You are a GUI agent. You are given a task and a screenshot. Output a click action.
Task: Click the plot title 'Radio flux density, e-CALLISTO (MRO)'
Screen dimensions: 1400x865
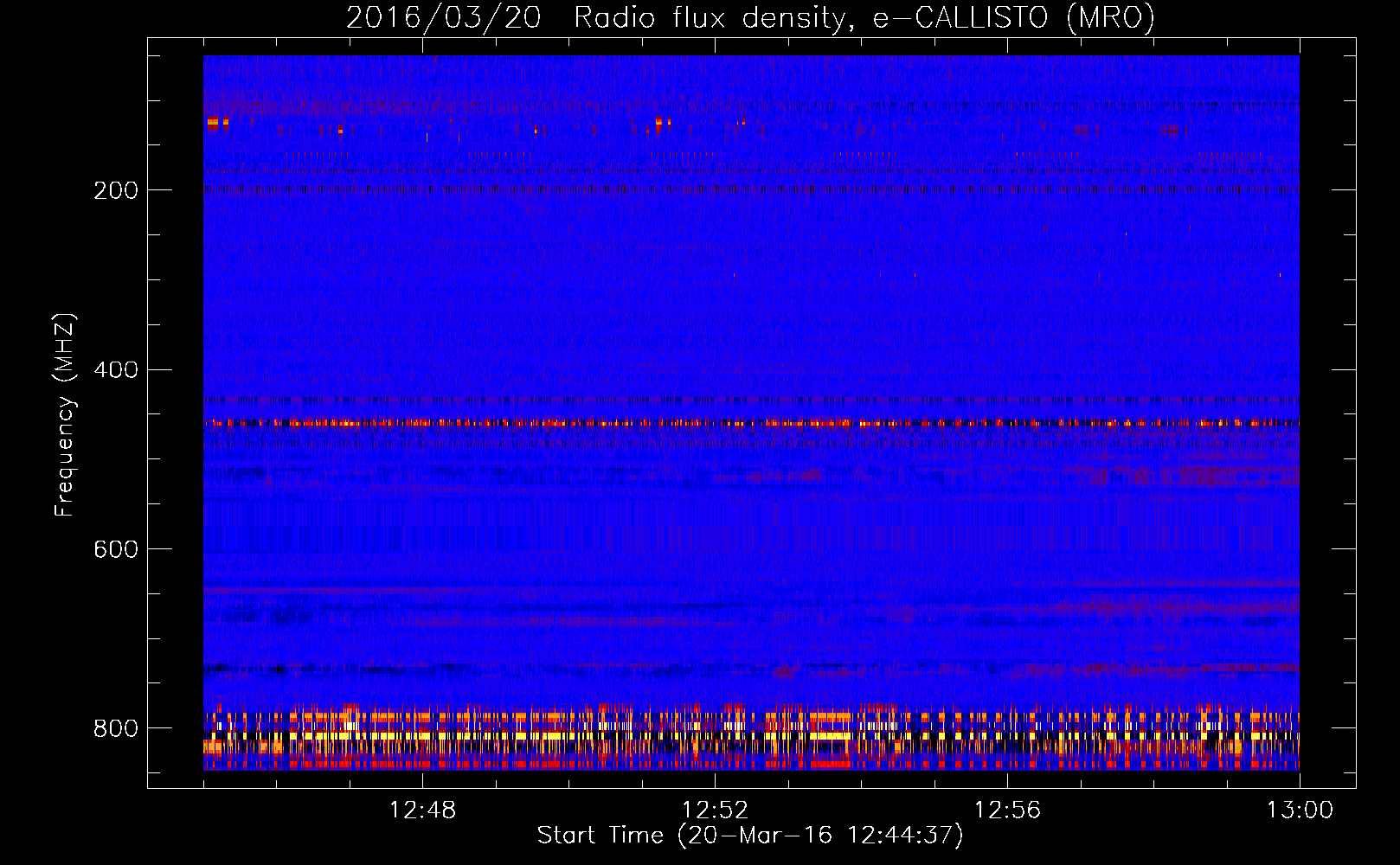(864, 17)
